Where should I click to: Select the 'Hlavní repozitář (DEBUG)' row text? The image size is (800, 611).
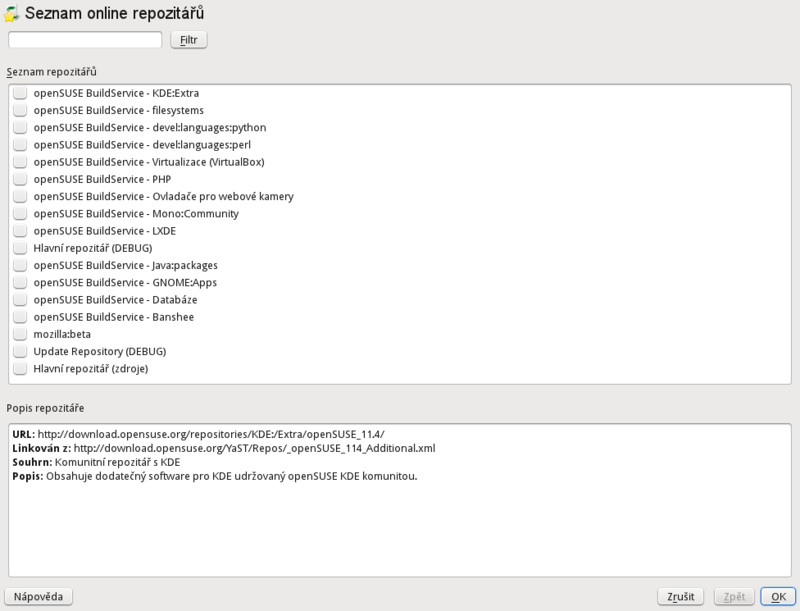[93, 248]
